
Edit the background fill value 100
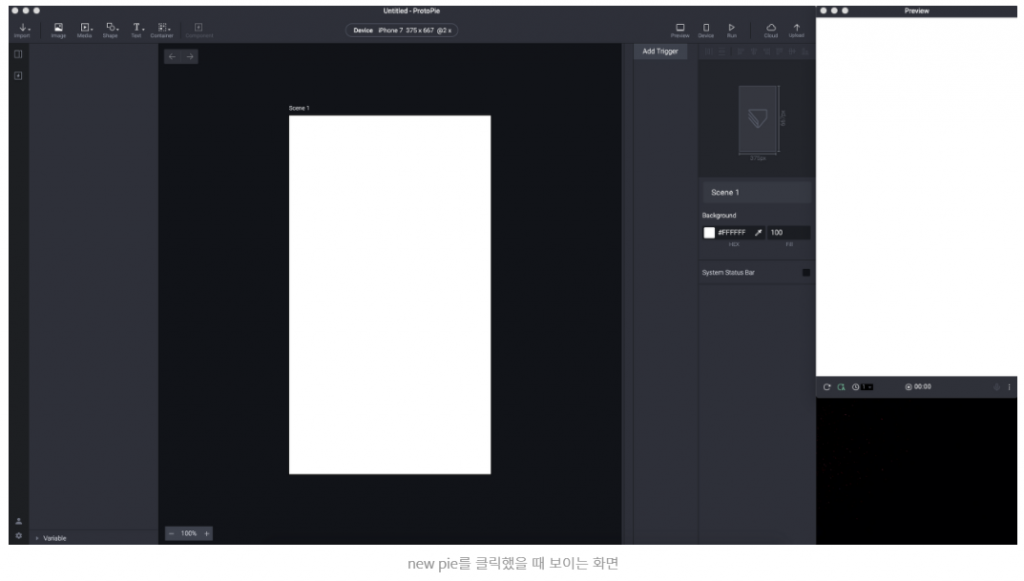click(x=788, y=232)
